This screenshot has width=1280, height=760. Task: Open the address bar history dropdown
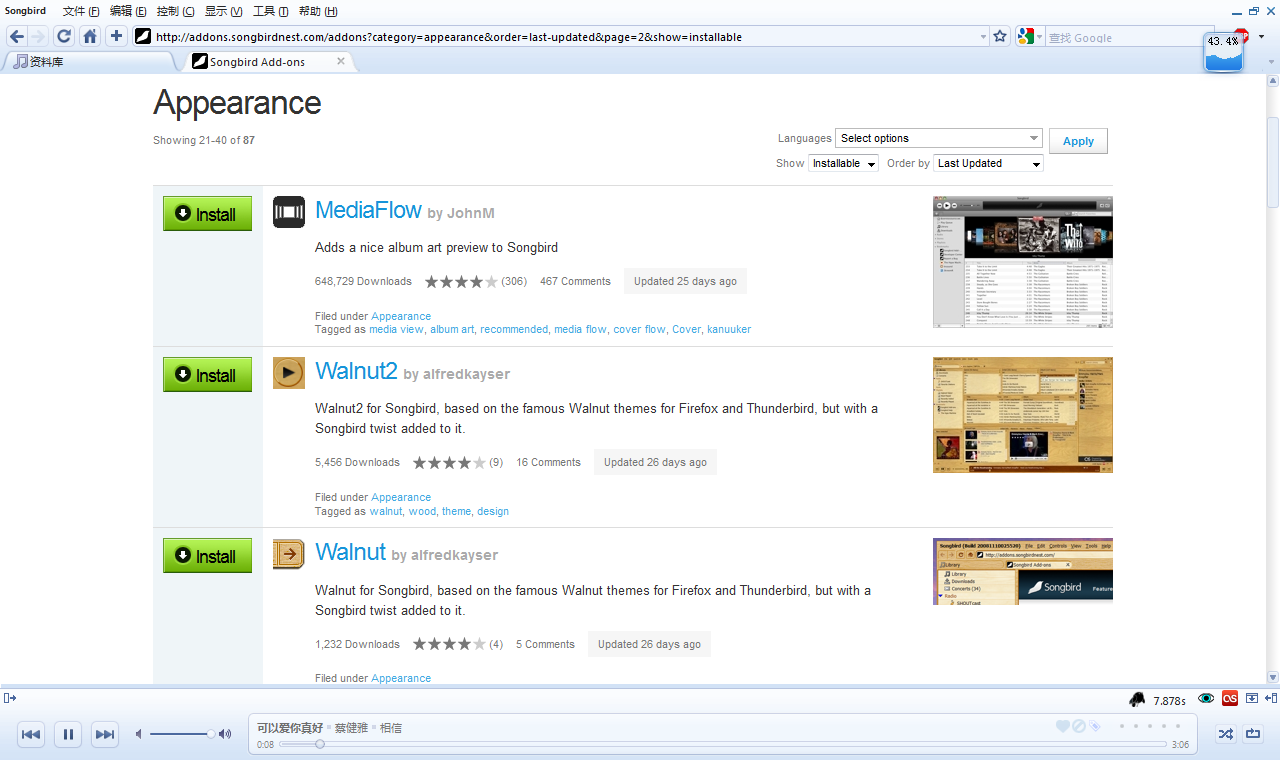click(x=983, y=37)
